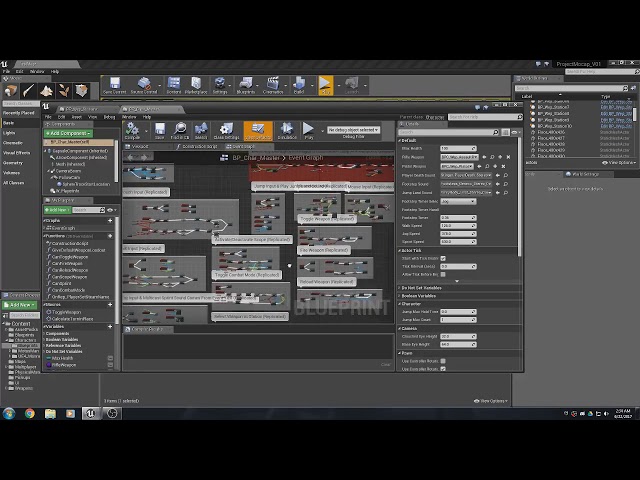Image resolution: width=640 pixels, height=480 pixels.
Task: Click the Max Health value field
Action: point(458,148)
